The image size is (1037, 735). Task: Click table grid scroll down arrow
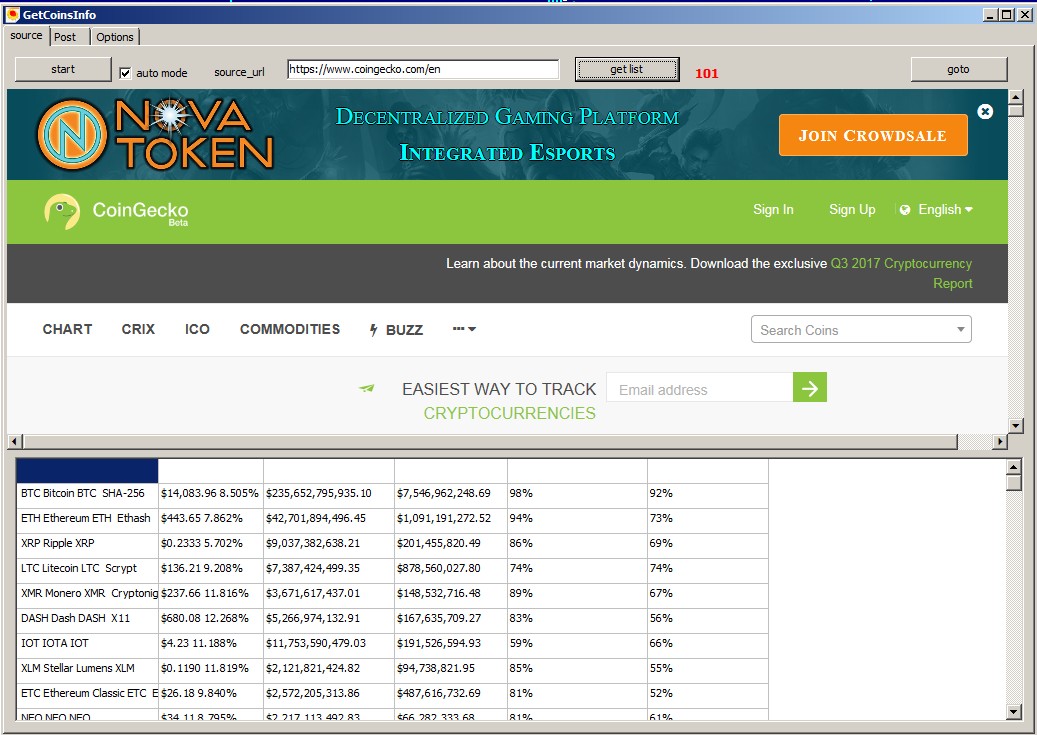coord(1014,712)
